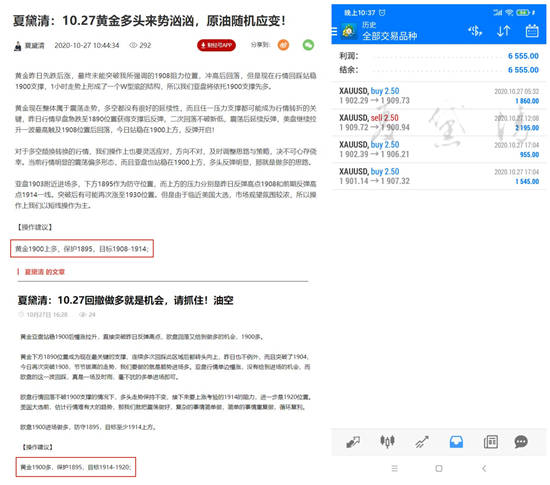Open the news tab icon in bottom bar

click(x=490, y=442)
